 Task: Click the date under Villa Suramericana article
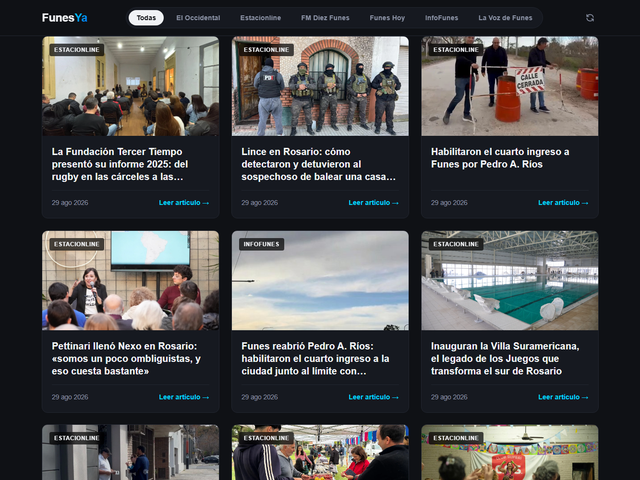[x=449, y=397]
